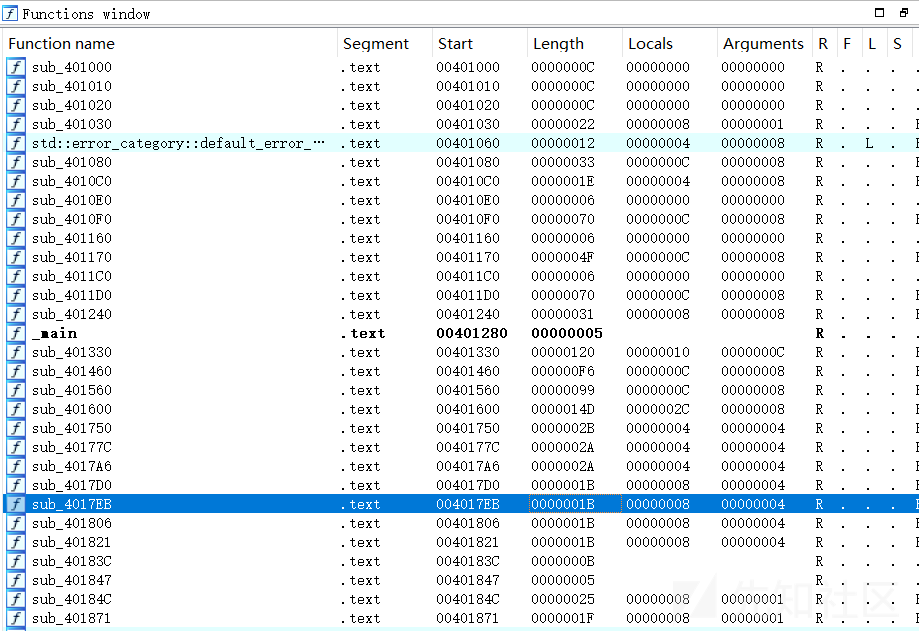The width and height of the screenshot is (919, 631).
Task: Click the function icon beside sub_4010C0
Action: [16, 181]
